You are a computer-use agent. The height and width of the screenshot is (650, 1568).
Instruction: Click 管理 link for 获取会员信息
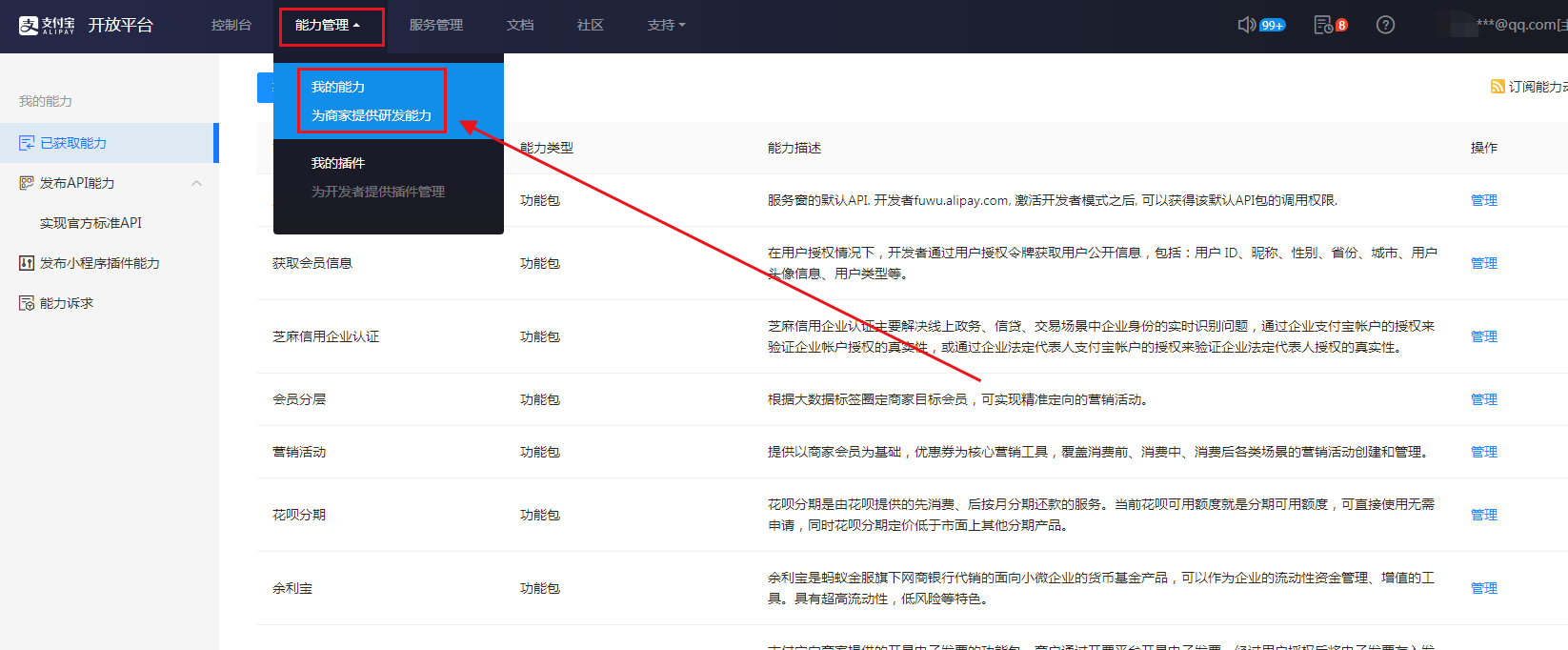point(1484,263)
